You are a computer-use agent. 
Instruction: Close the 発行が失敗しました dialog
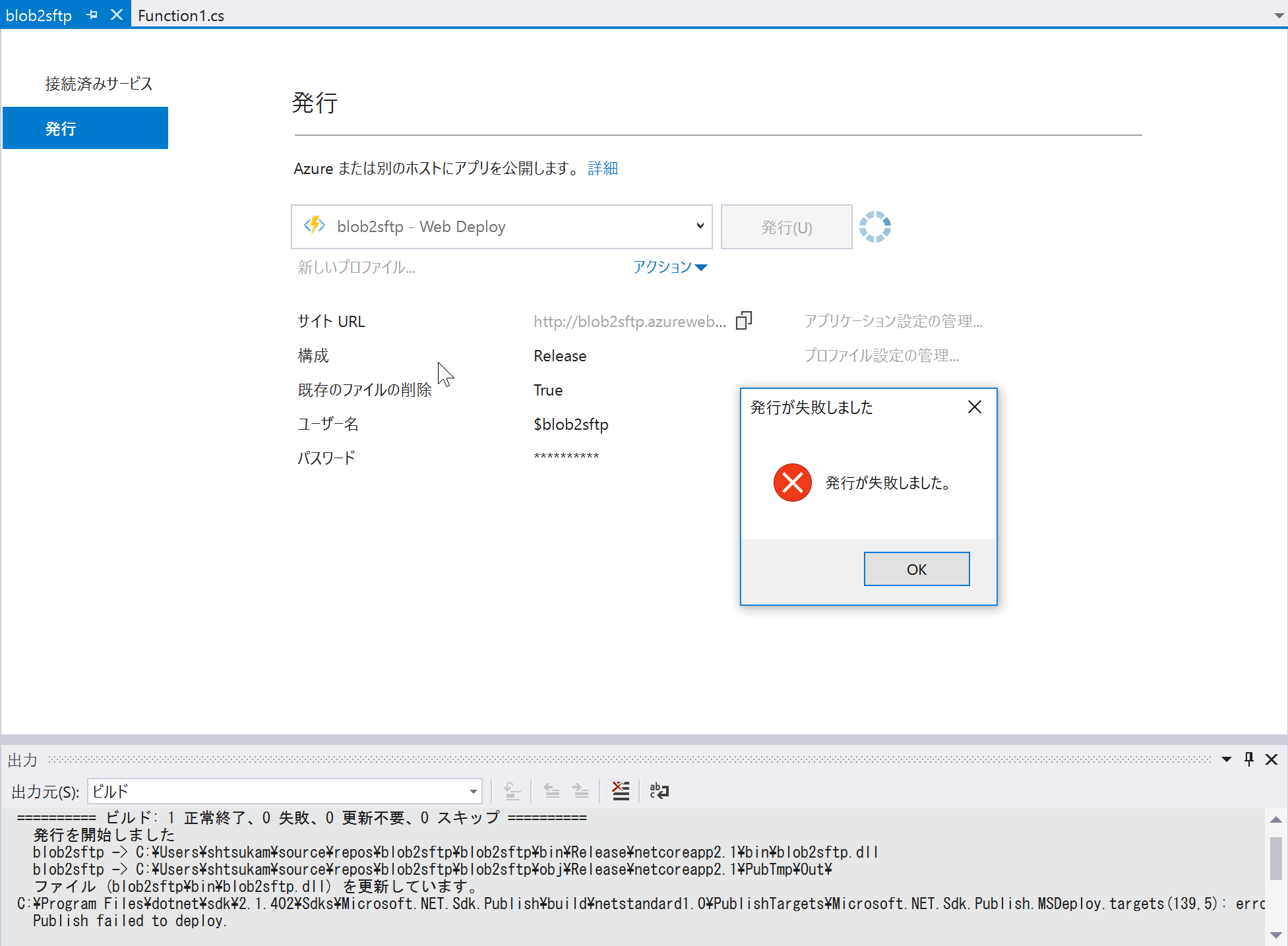[x=974, y=407]
